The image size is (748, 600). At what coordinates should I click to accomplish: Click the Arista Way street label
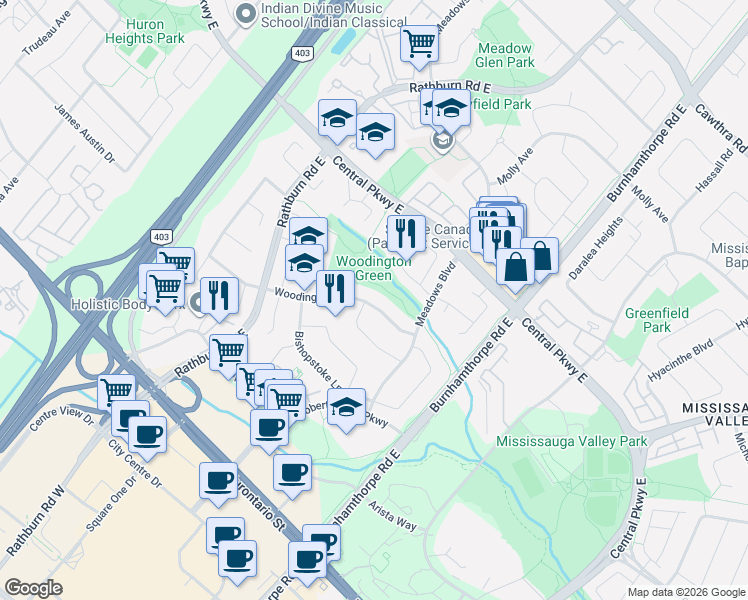coord(392,515)
